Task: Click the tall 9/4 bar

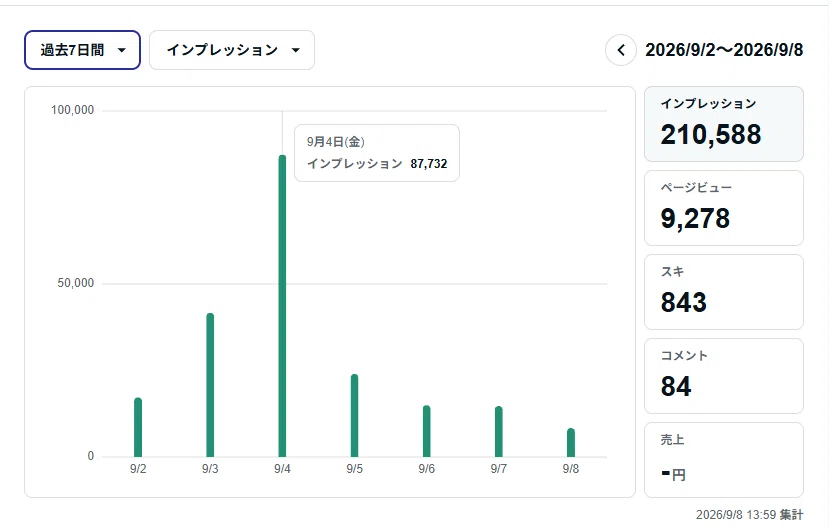Action: point(282,306)
